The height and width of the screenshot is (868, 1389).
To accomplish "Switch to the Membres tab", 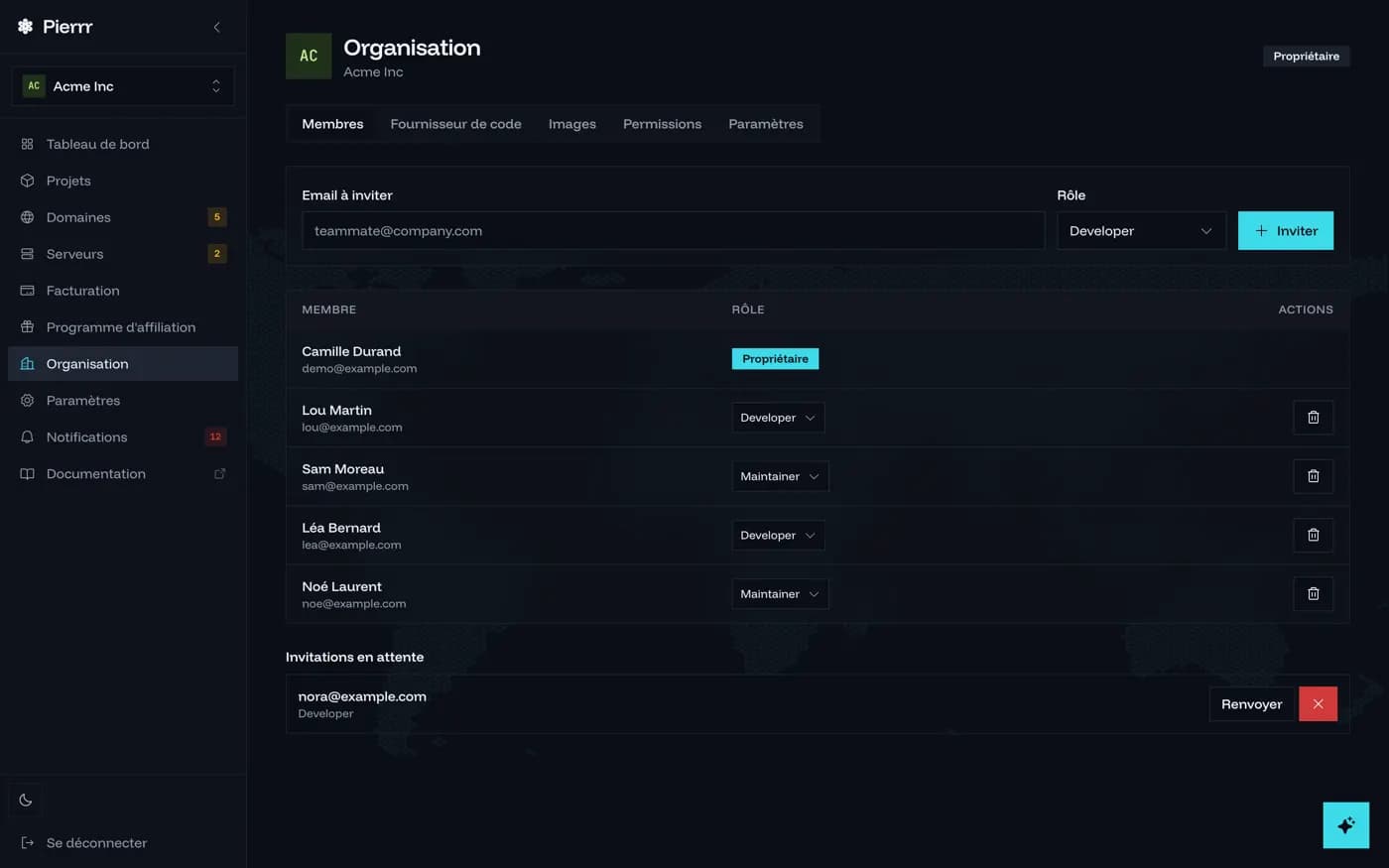I will 332,124.
